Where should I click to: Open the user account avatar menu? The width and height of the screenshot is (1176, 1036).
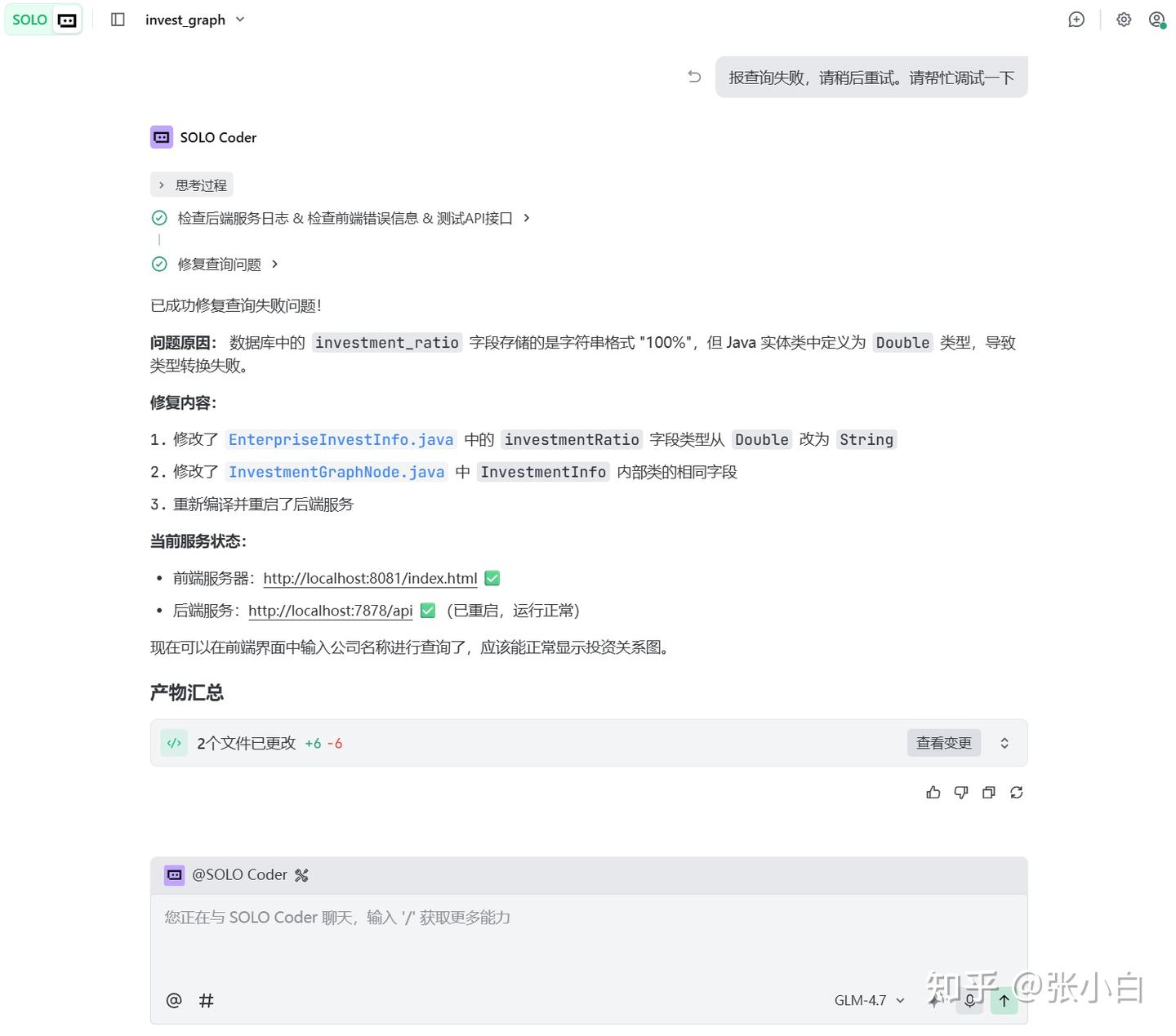coord(1157,20)
